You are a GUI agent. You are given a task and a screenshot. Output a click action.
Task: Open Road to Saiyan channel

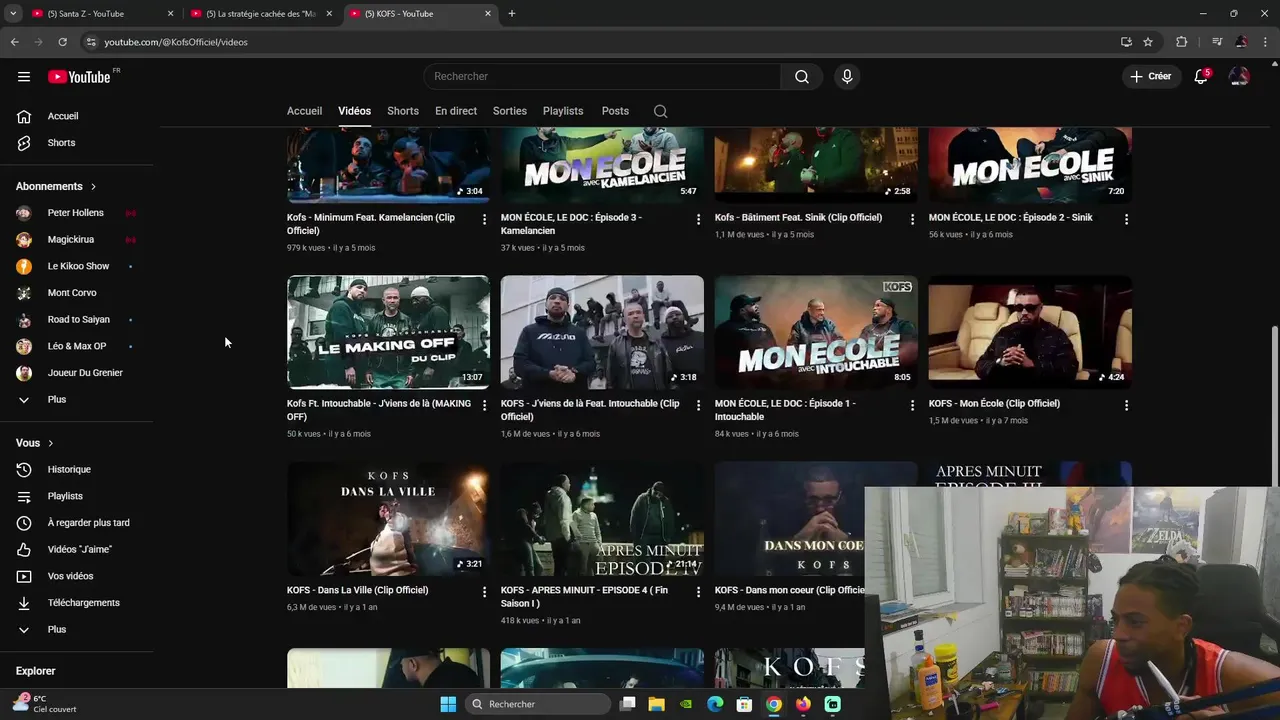(77, 320)
